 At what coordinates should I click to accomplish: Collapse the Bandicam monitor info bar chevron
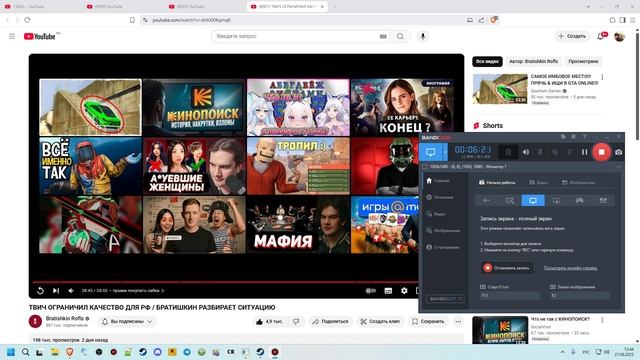coord(618,167)
